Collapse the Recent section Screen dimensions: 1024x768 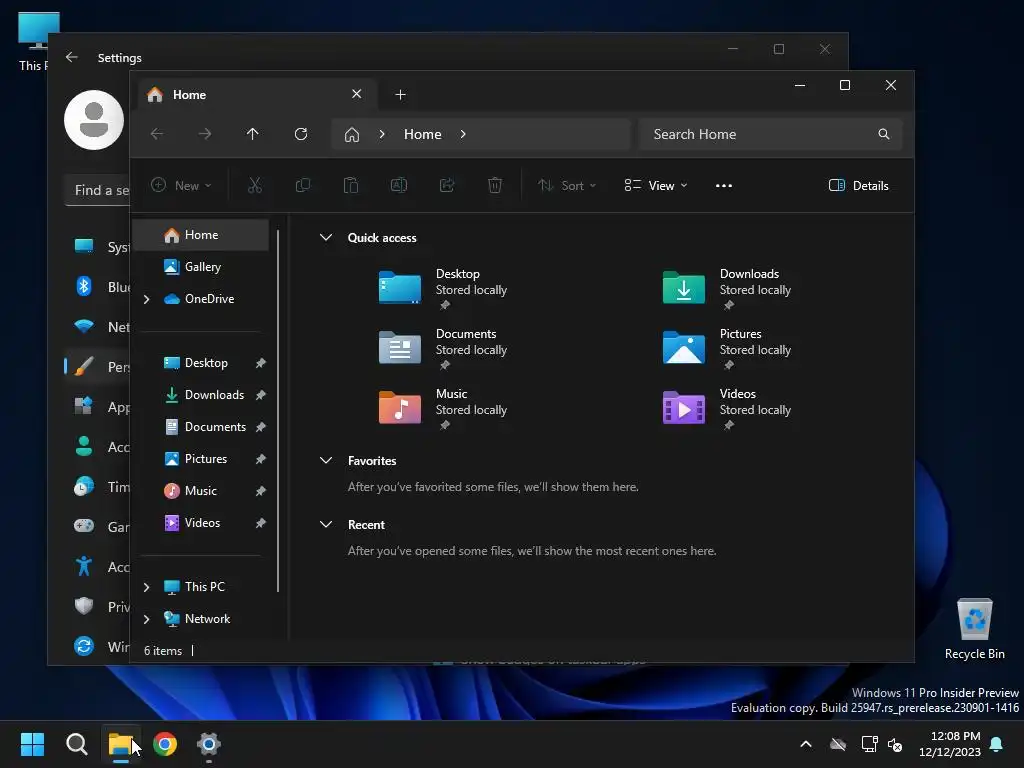point(326,524)
